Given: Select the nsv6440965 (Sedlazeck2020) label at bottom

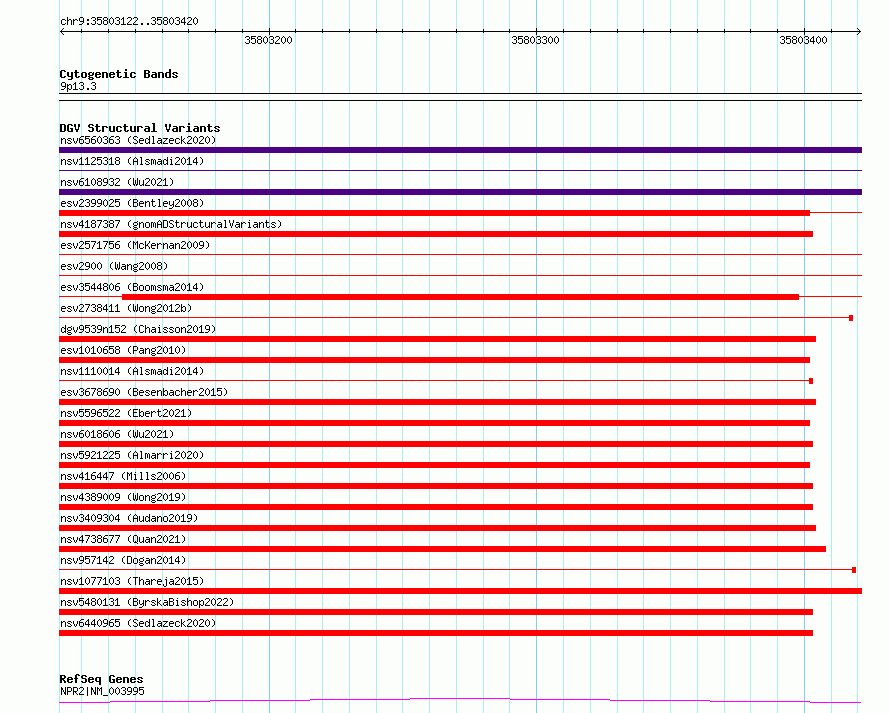Looking at the screenshot, I should [138, 623].
